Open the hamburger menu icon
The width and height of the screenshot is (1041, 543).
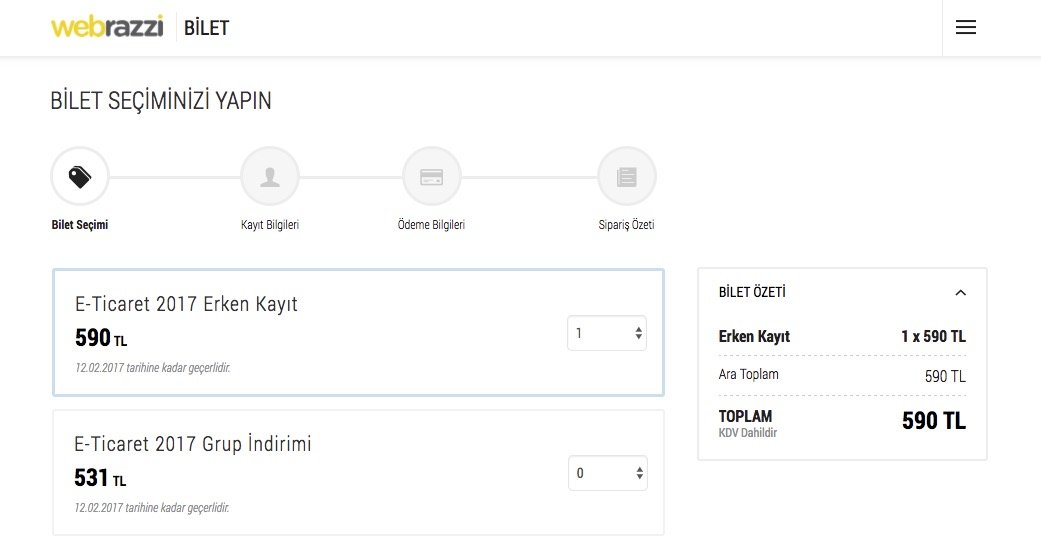[965, 28]
